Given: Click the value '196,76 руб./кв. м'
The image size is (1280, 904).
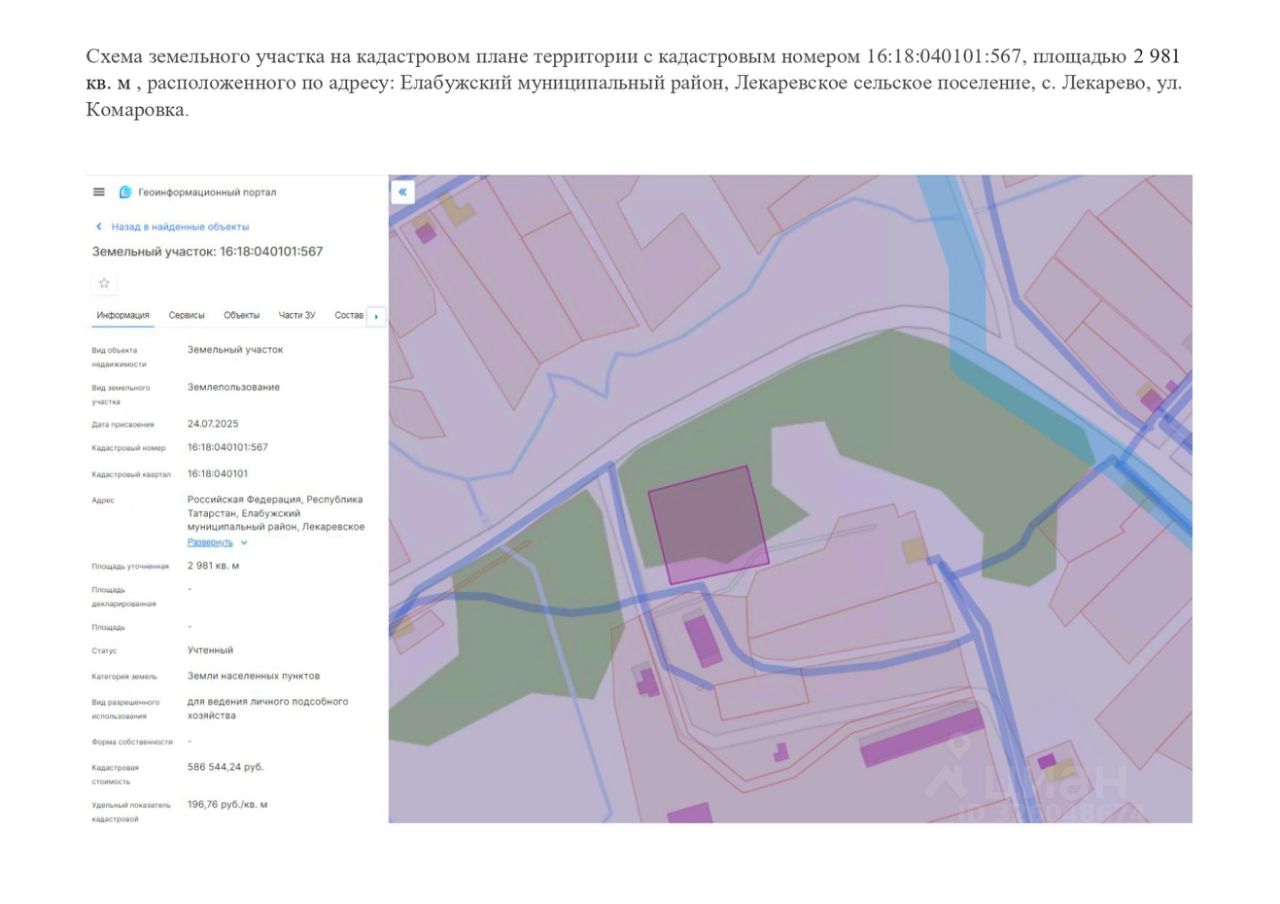Looking at the screenshot, I should (x=228, y=804).
